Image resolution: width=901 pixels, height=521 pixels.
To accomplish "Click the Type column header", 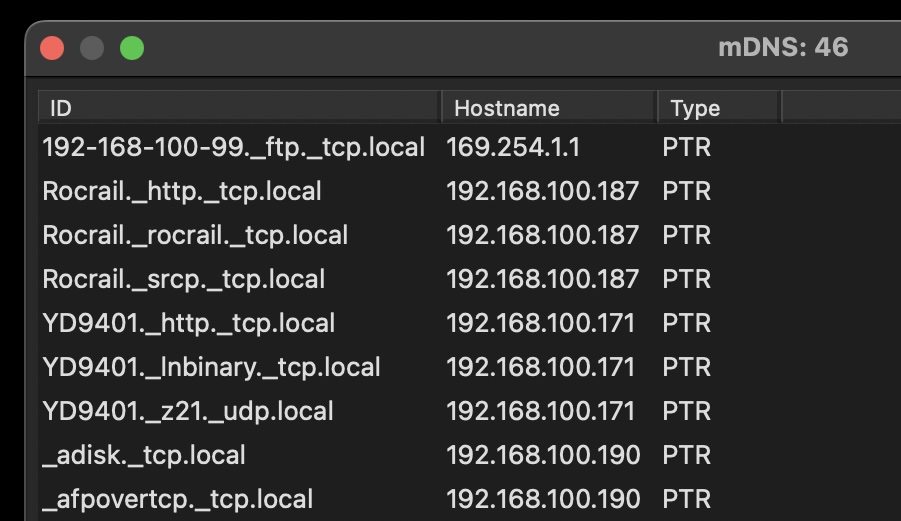I will [717, 108].
